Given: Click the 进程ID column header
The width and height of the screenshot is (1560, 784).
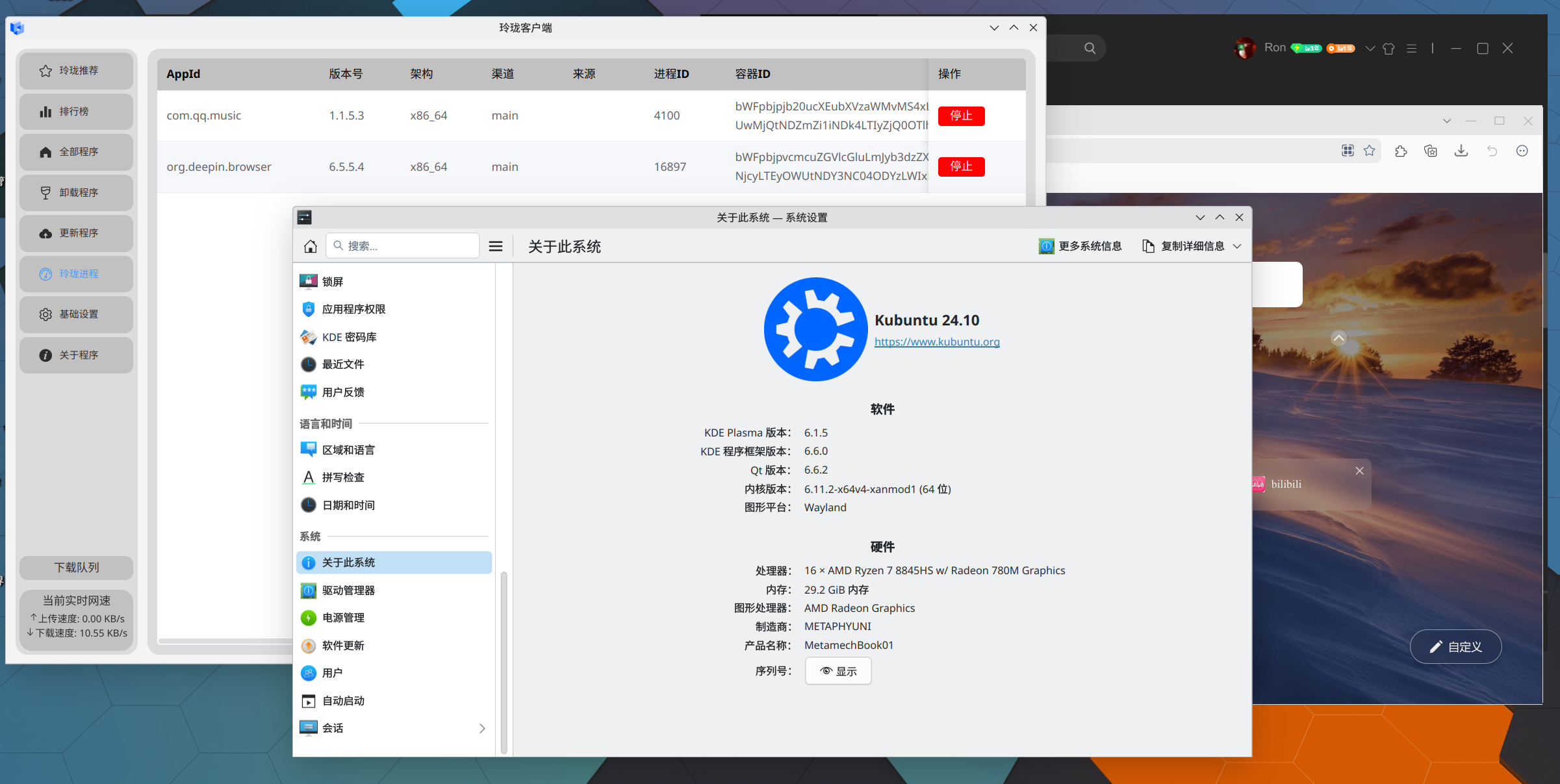Looking at the screenshot, I should (671, 74).
